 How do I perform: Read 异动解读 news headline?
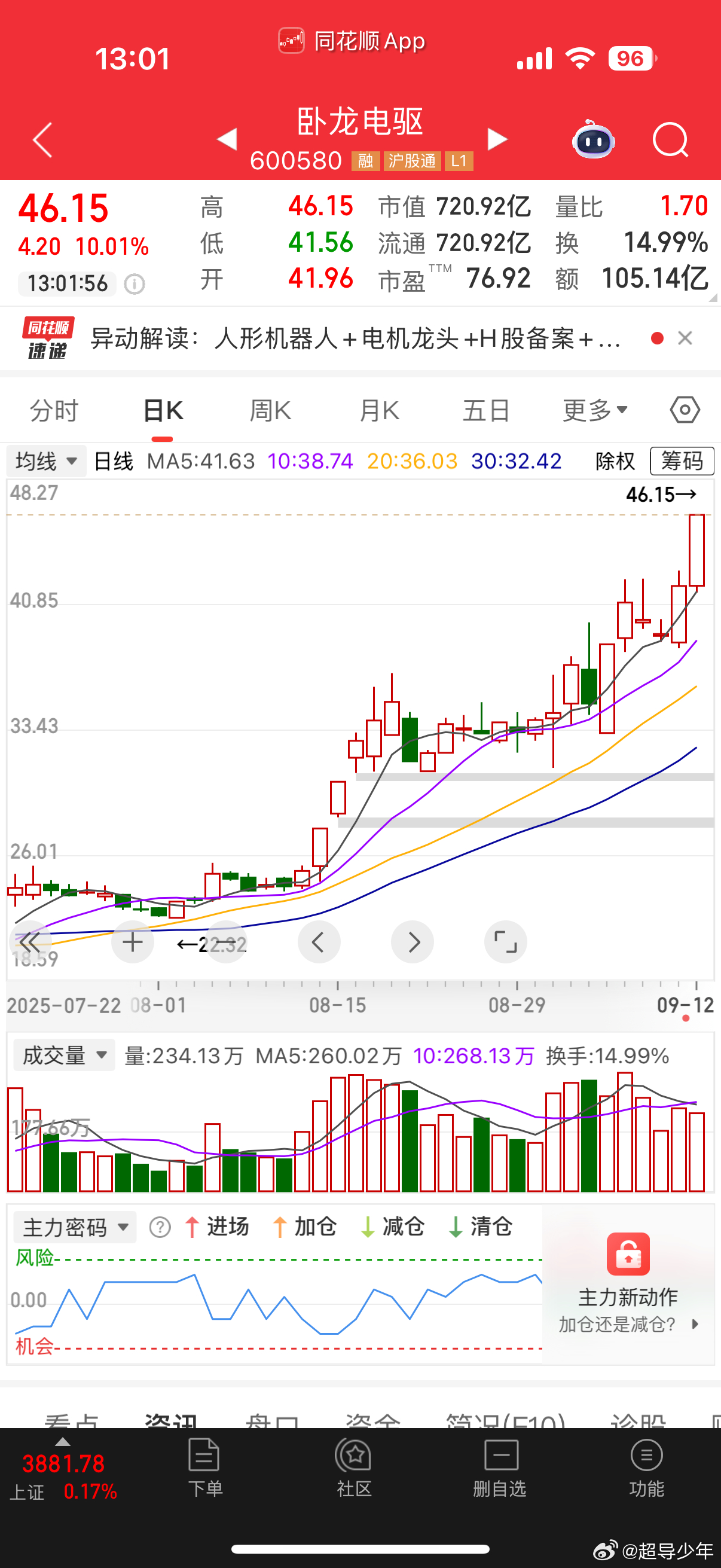pyautogui.click(x=355, y=338)
